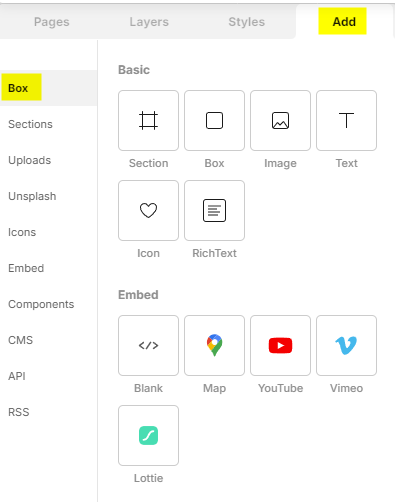Add a Blank code embed
Viewport: 395px width, 502px height.
148,345
